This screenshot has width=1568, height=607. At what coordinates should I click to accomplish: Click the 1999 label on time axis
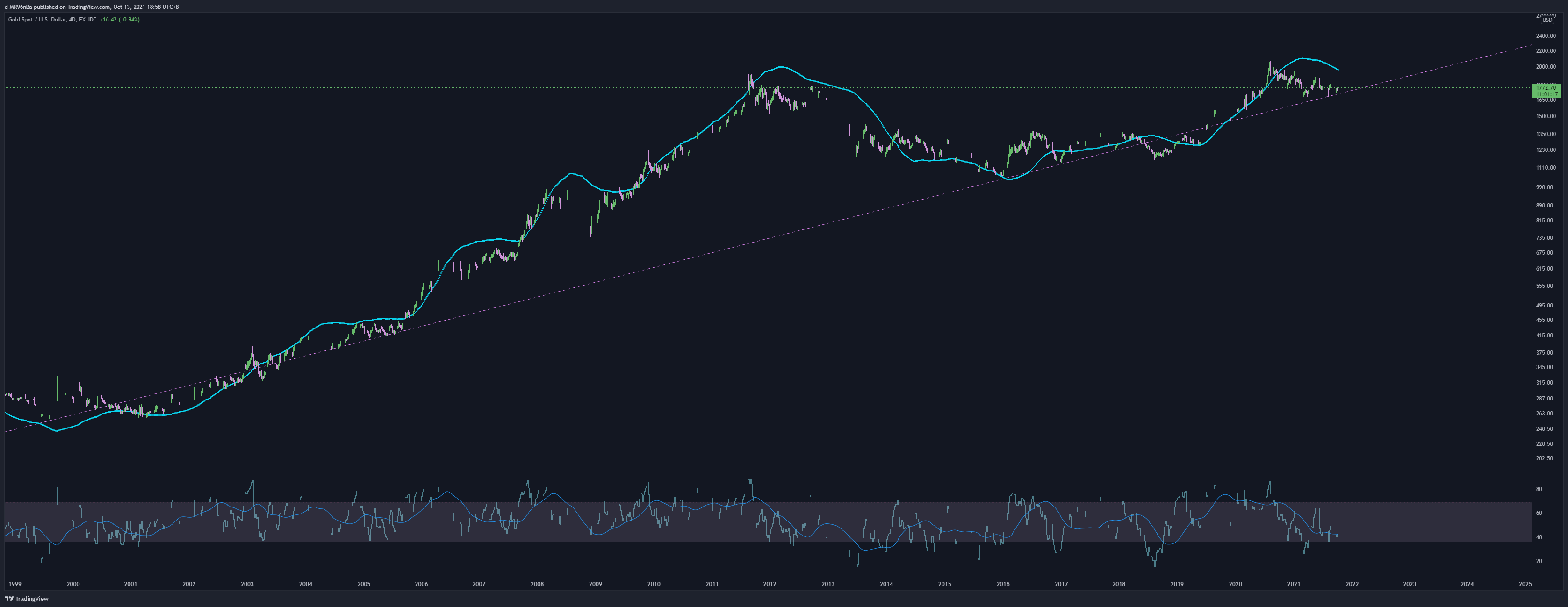point(14,585)
